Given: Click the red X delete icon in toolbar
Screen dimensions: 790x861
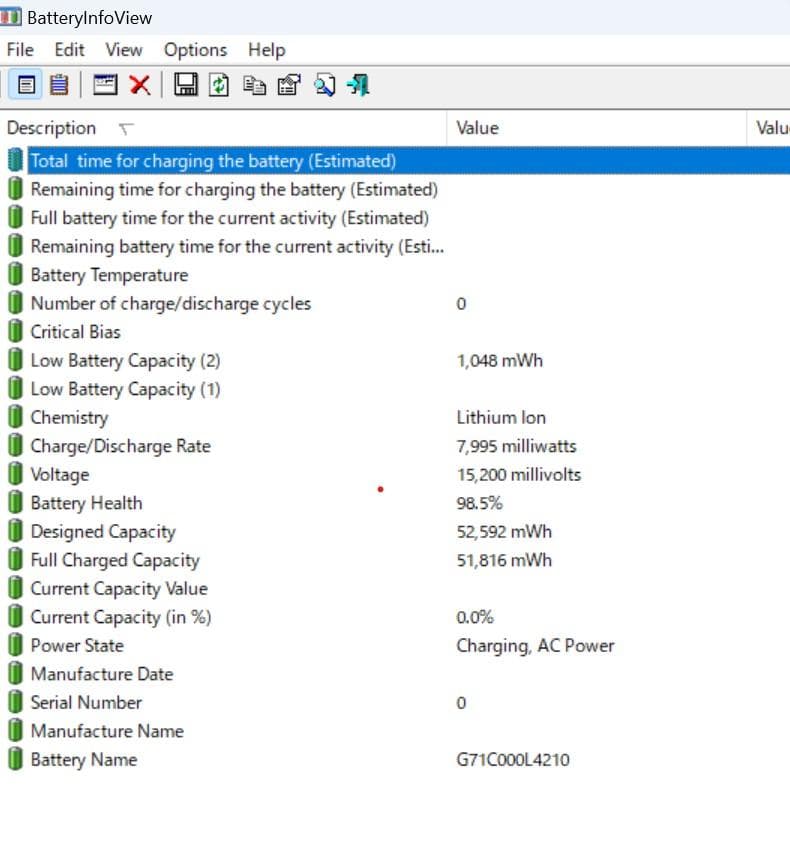Looking at the screenshot, I should 140,85.
